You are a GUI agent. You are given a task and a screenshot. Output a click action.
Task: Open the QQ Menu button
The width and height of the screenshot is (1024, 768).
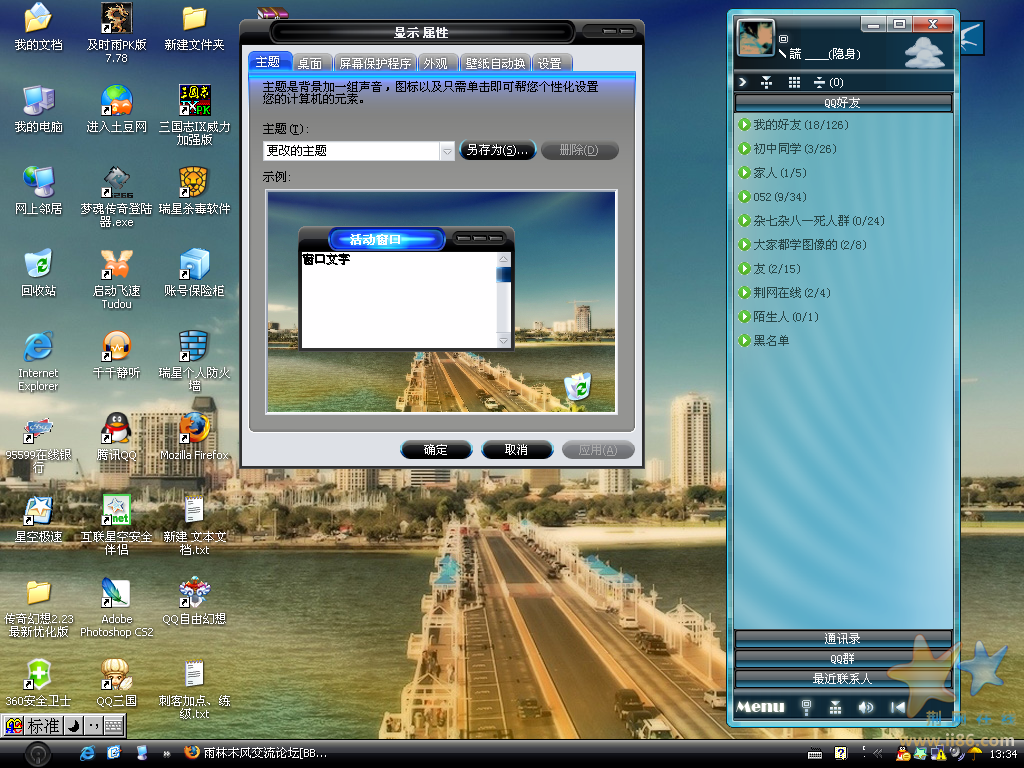(760, 707)
